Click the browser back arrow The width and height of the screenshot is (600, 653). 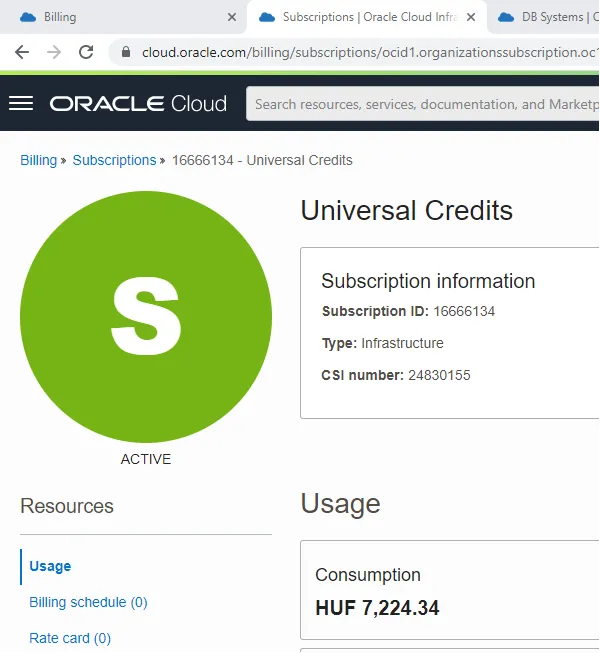(22, 52)
